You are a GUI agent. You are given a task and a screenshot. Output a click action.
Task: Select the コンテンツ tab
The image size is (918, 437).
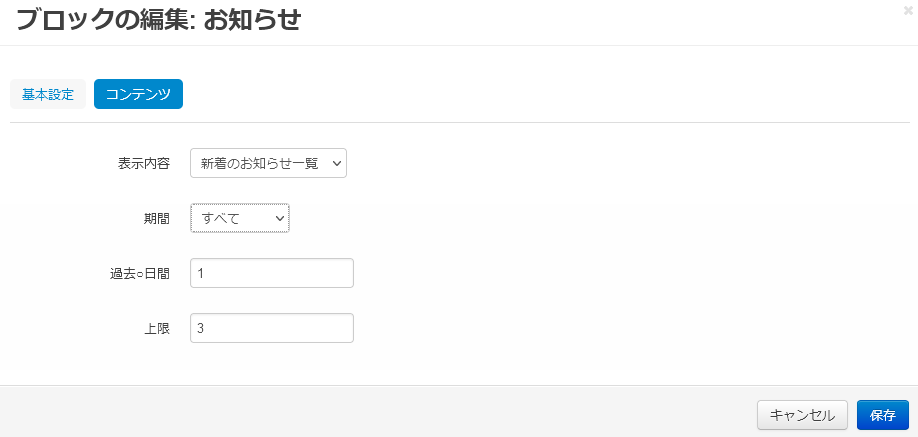pos(138,94)
